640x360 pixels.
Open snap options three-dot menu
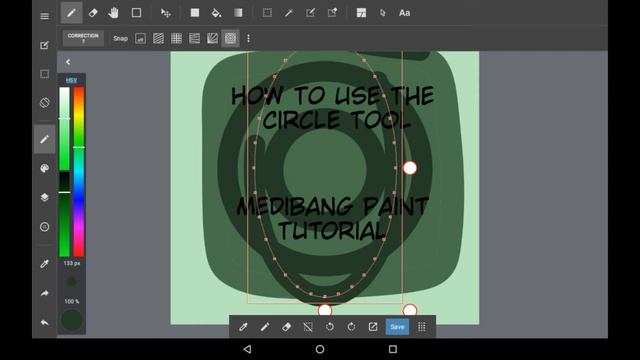click(249, 39)
